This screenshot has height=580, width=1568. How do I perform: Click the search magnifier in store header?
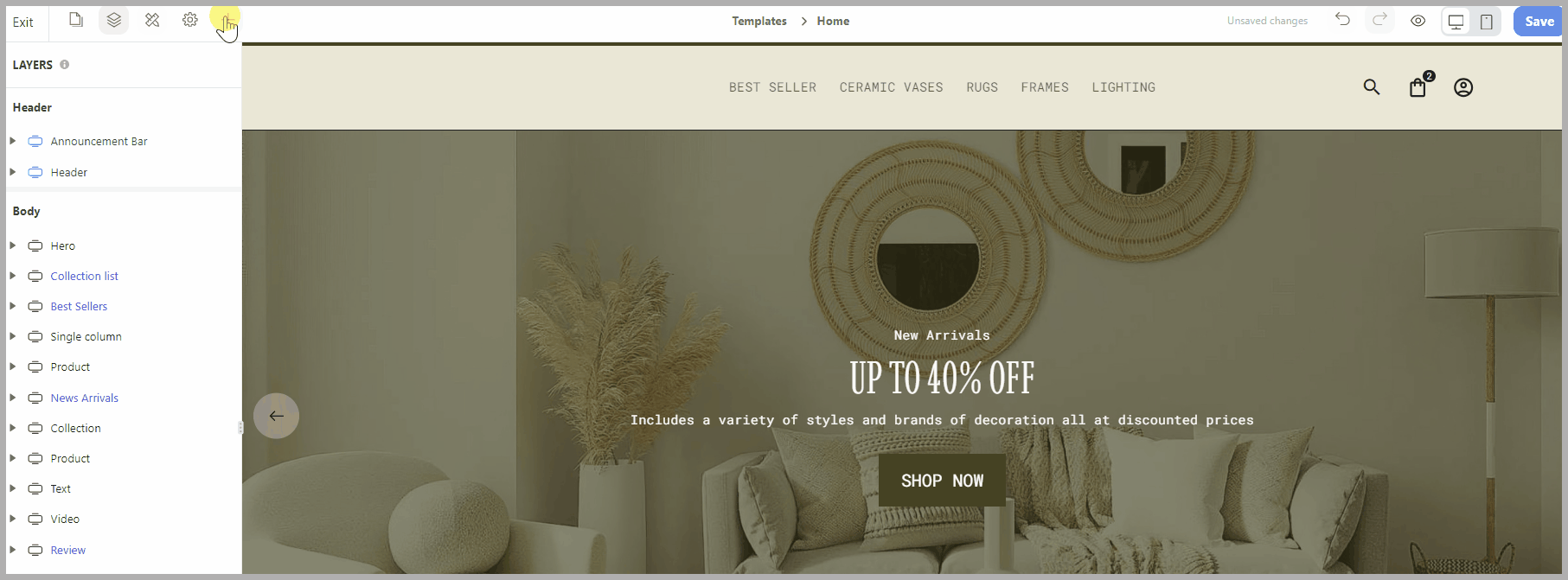1372,87
